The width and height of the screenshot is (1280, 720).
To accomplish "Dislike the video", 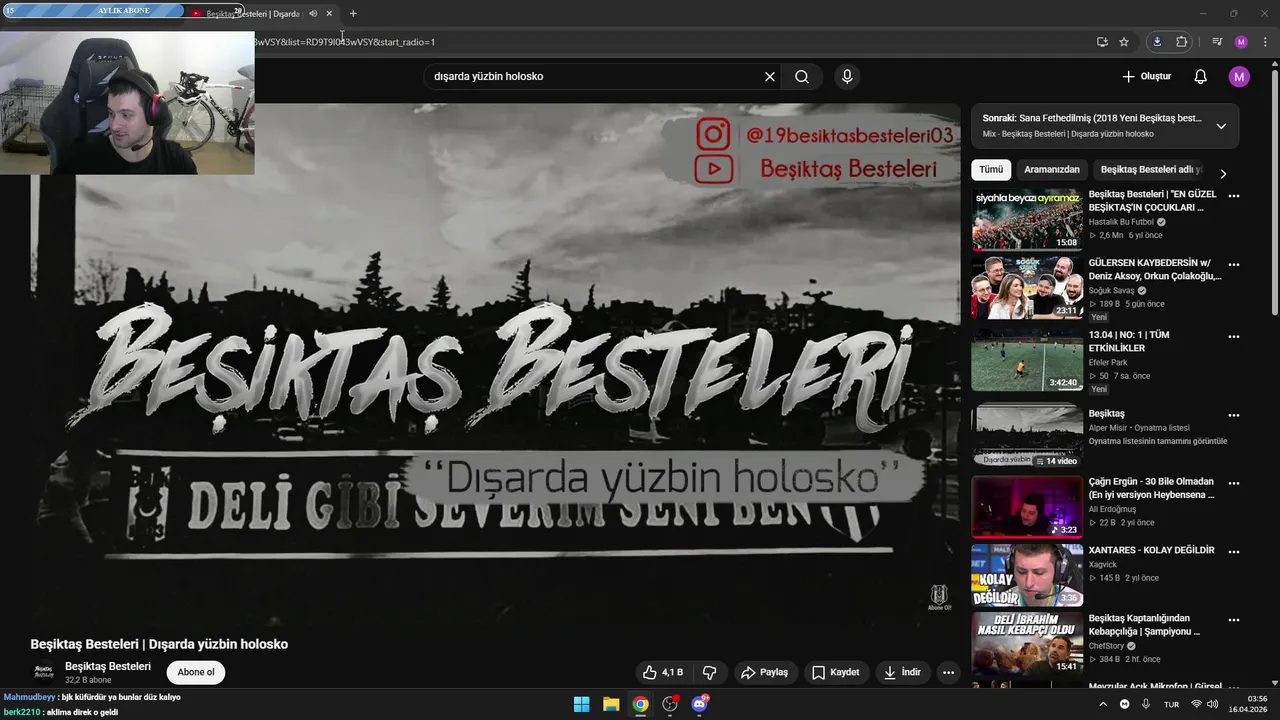I will [709, 672].
